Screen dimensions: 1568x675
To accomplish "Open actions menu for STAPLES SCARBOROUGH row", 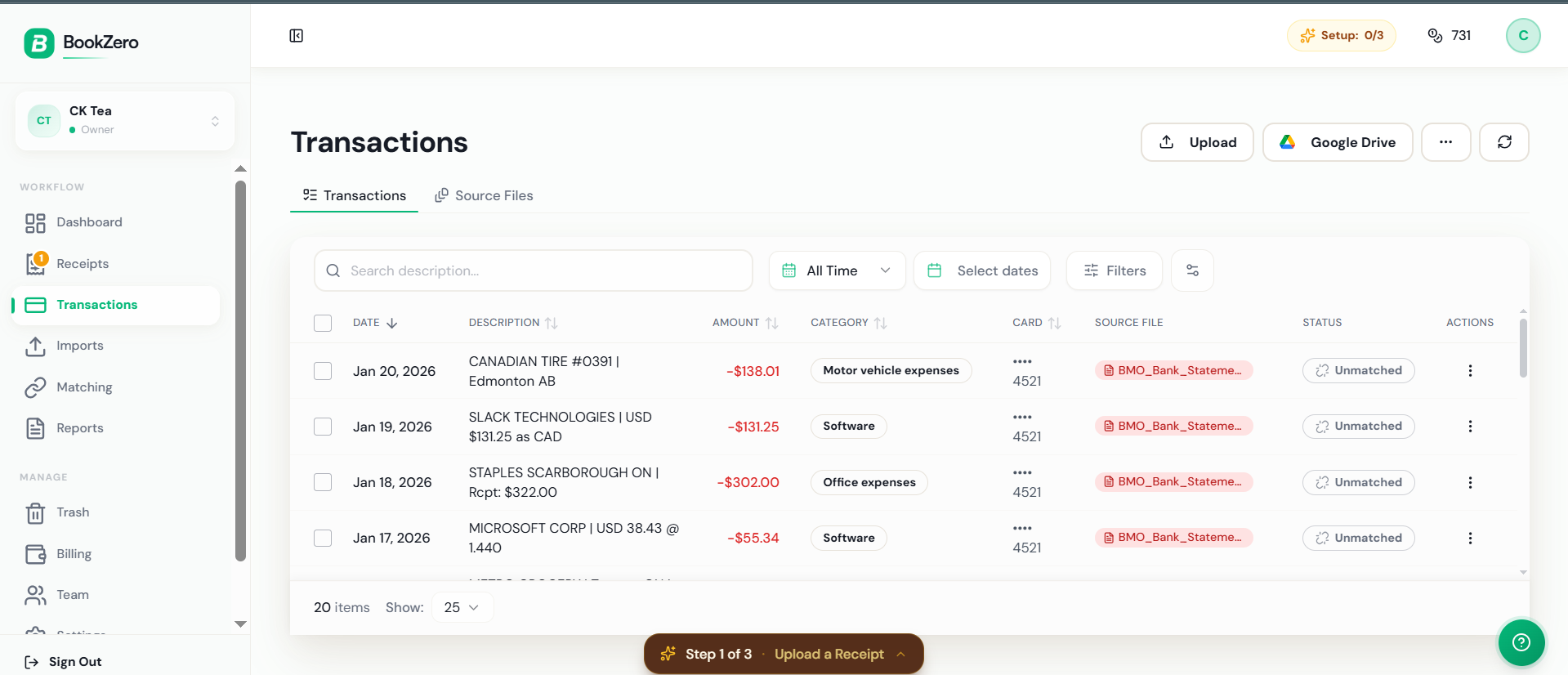I will (1470, 482).
